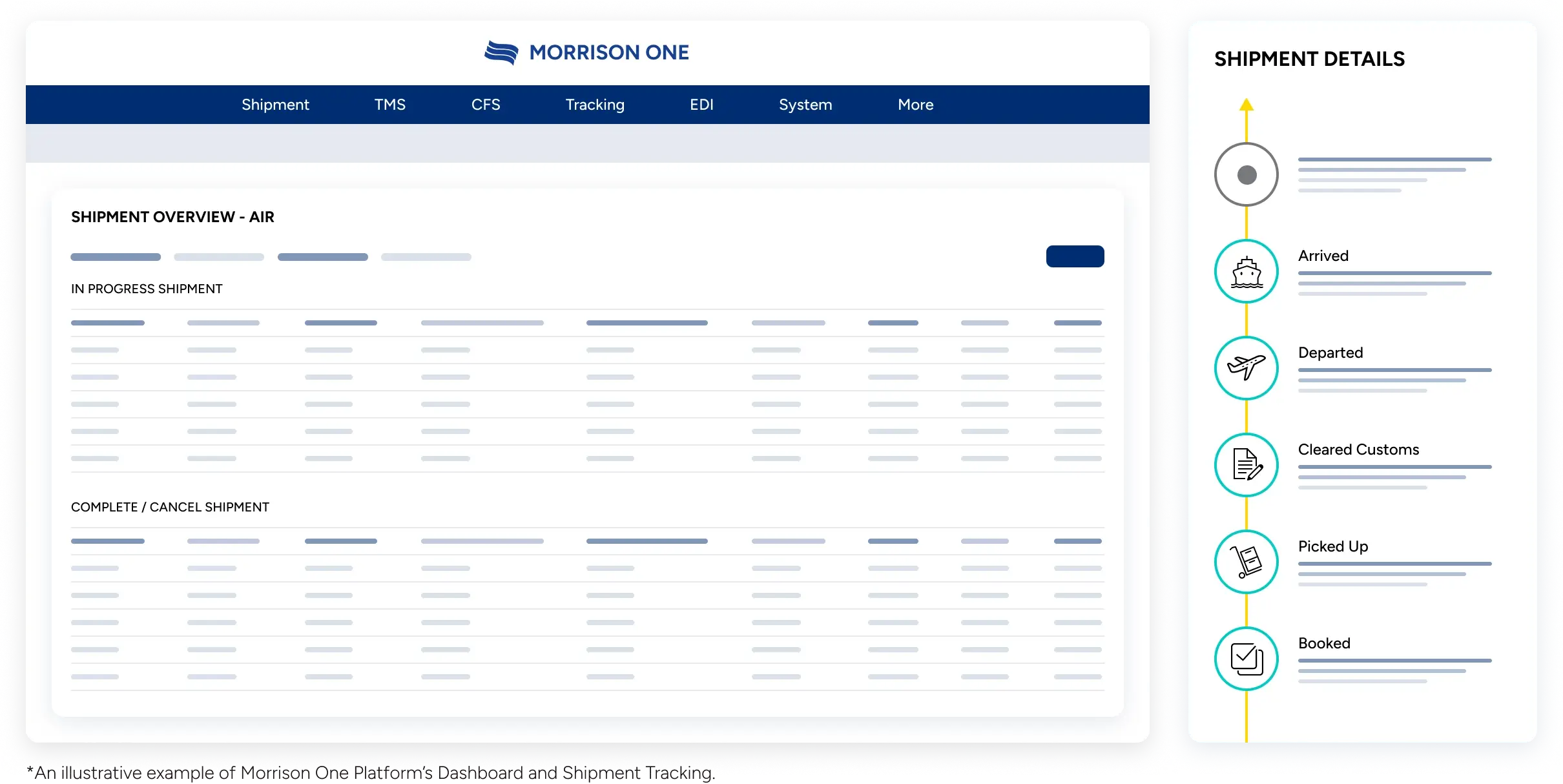The width and height of the screenshot is (1563, 784).
Task: Open the TMS navigation menu item
Action: coord(390,105)
